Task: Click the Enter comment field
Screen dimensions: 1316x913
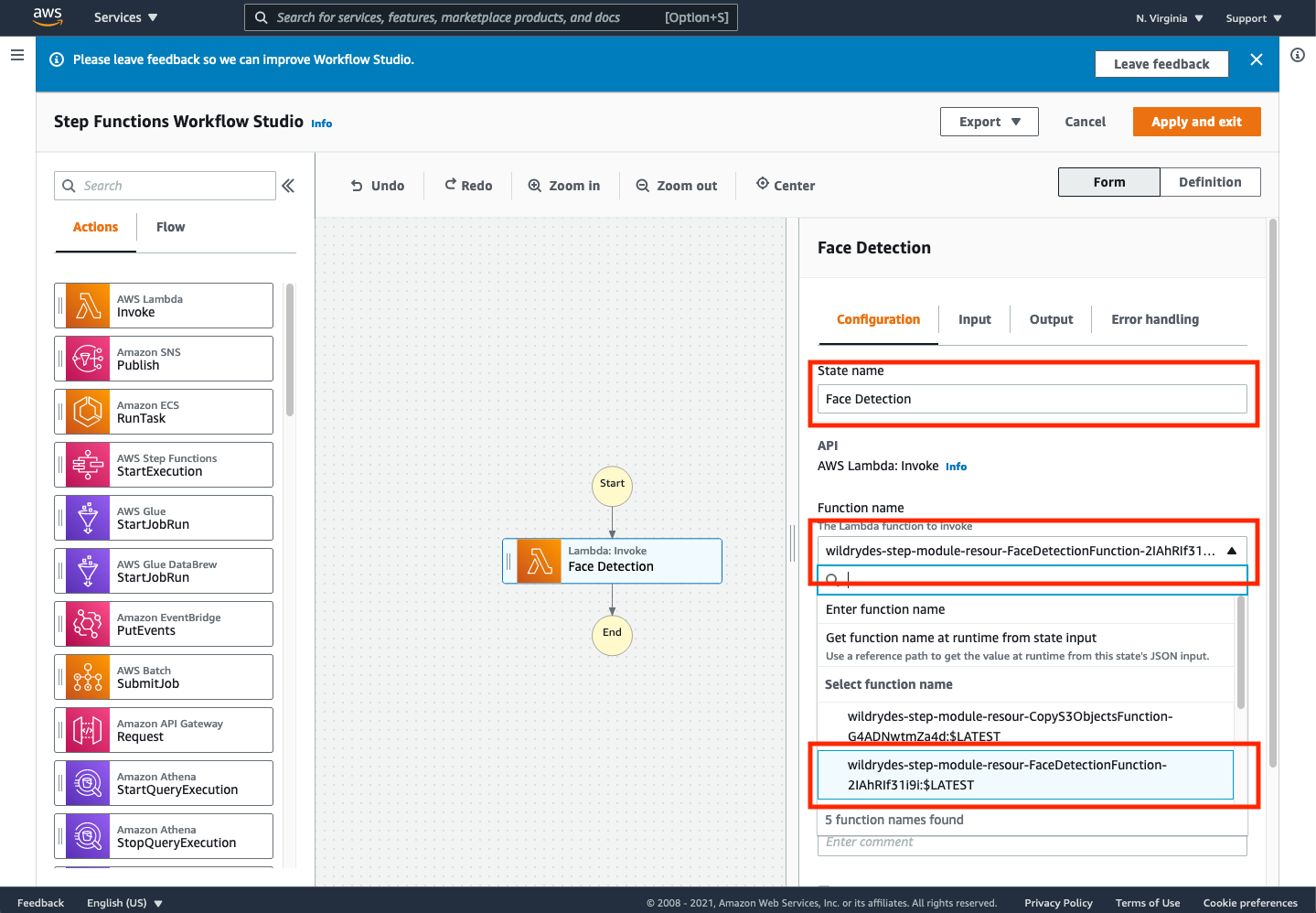Action: tap(1032, 844)
